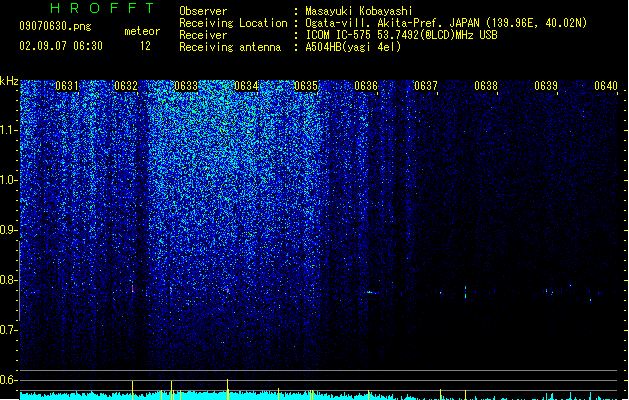The width and height of the screenshot is (629, 400).
Task: Click the 1.0 kHz axis label
Action: (8, 180)
